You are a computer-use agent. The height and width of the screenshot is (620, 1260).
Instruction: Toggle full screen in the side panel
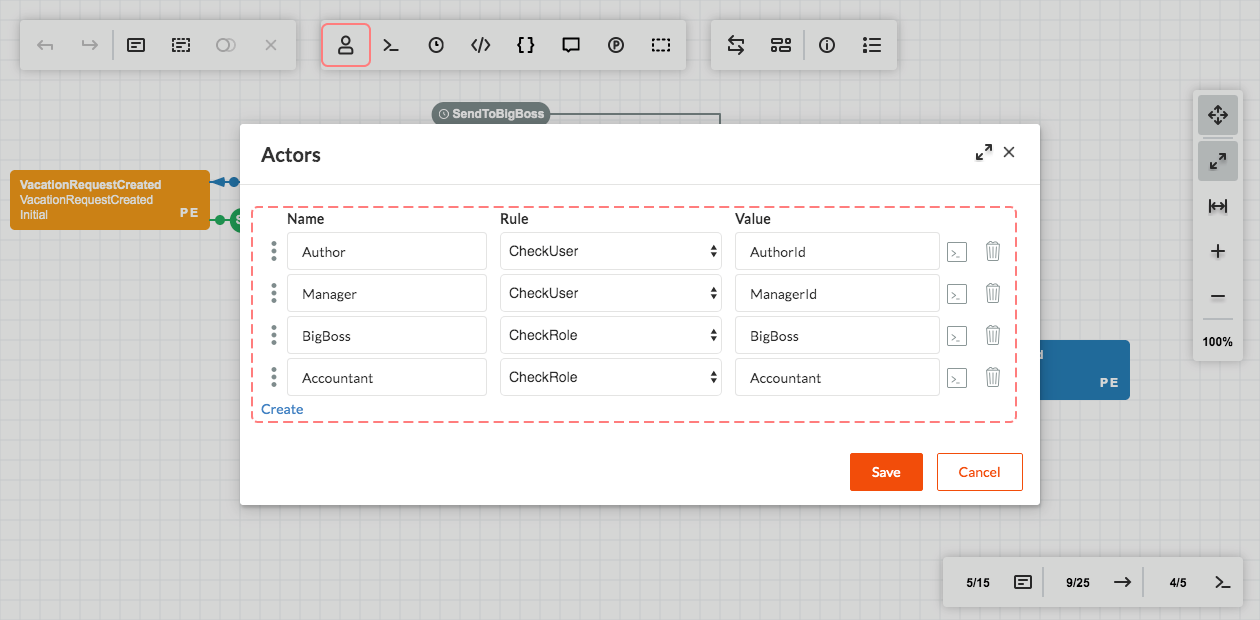click(1218, 161)
